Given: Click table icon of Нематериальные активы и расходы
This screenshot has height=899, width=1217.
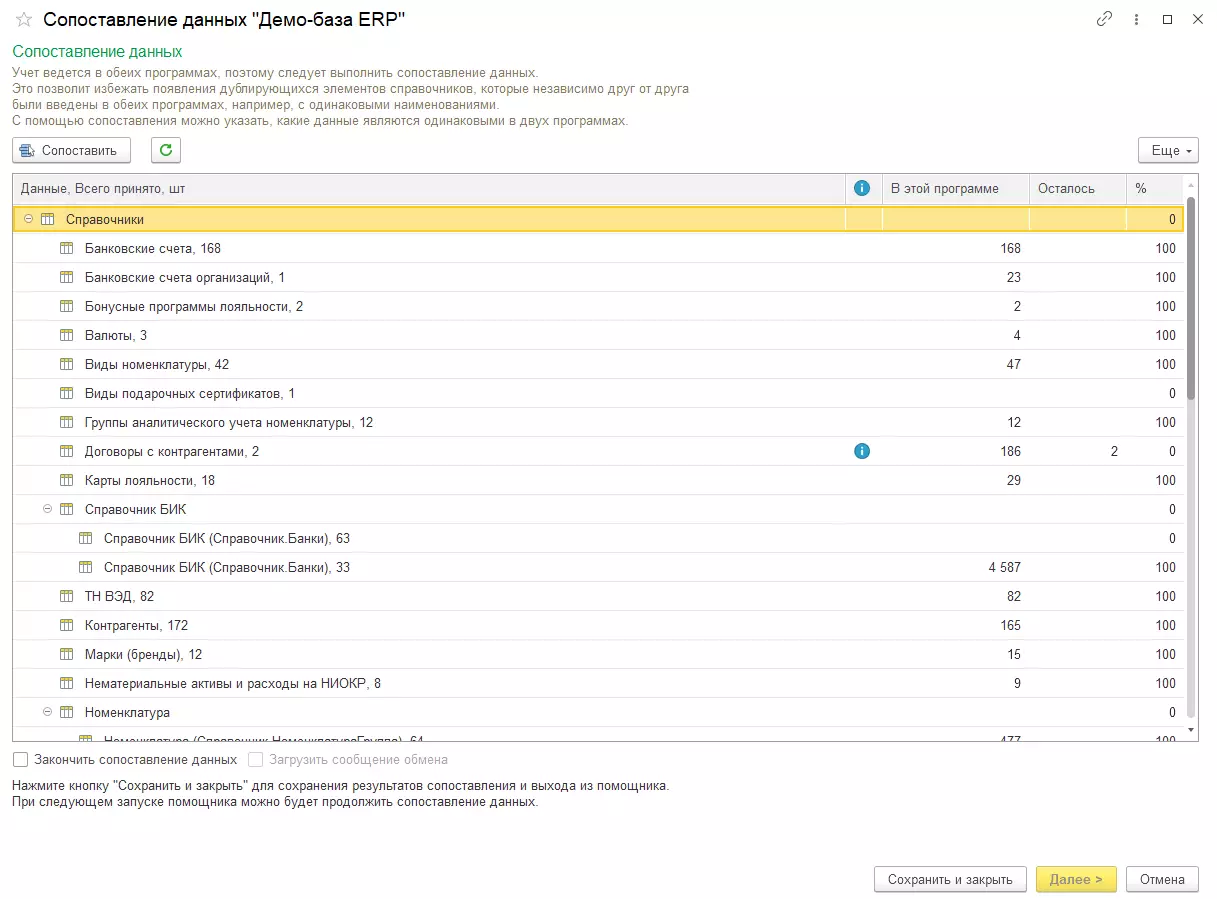Looking at the screenshot, I should 67,683.
